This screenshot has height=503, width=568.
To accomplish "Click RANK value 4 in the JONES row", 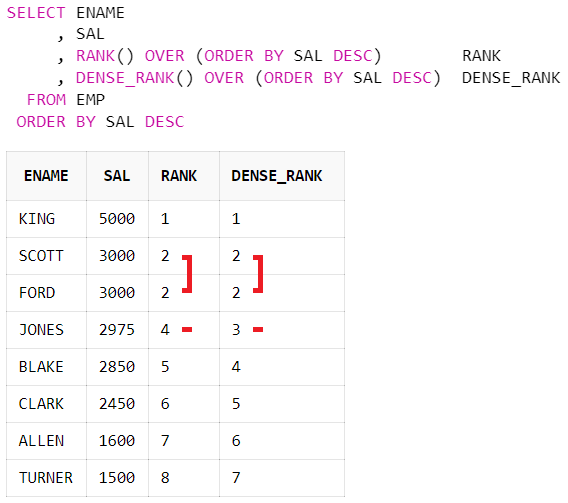I will (165, 330).
